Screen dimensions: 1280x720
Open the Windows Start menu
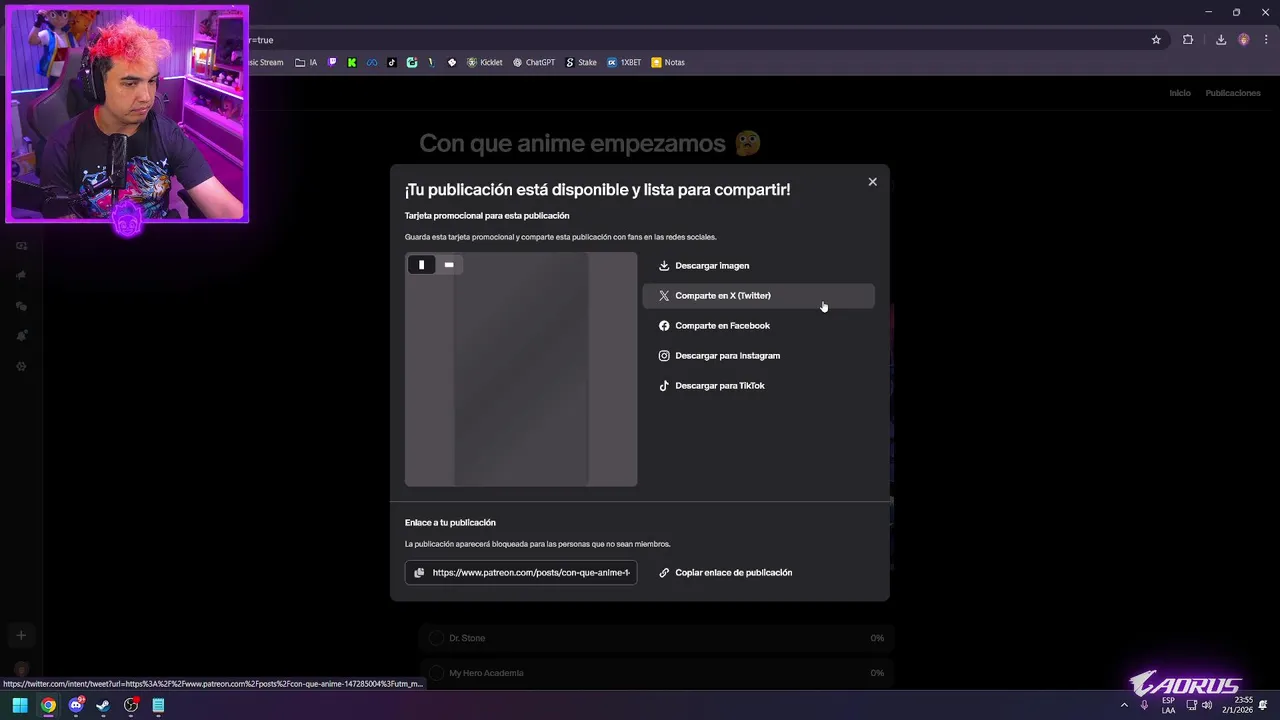pyautogui.click(x=20, y=705)
